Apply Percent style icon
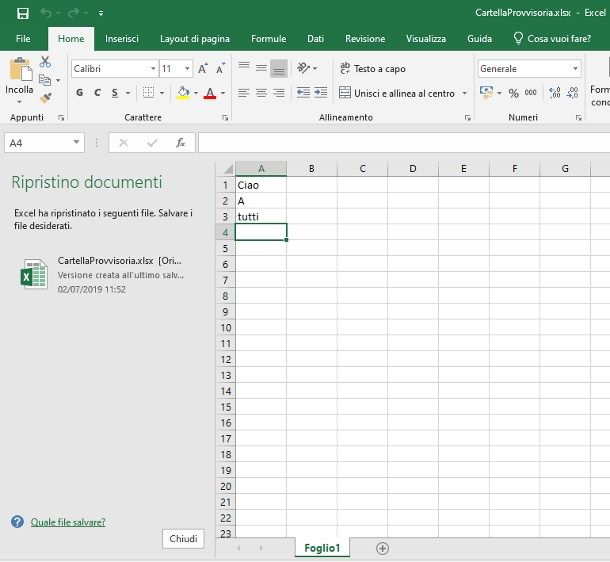The width and height of the screenshot is (610, 562). click(x=514, y=93)
